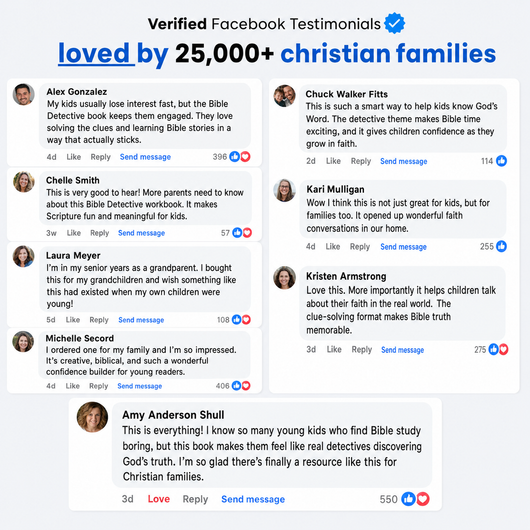530x530 pixels.
Task: Open Kari Mulligan's profile avatar
Action: click(284, 190)
